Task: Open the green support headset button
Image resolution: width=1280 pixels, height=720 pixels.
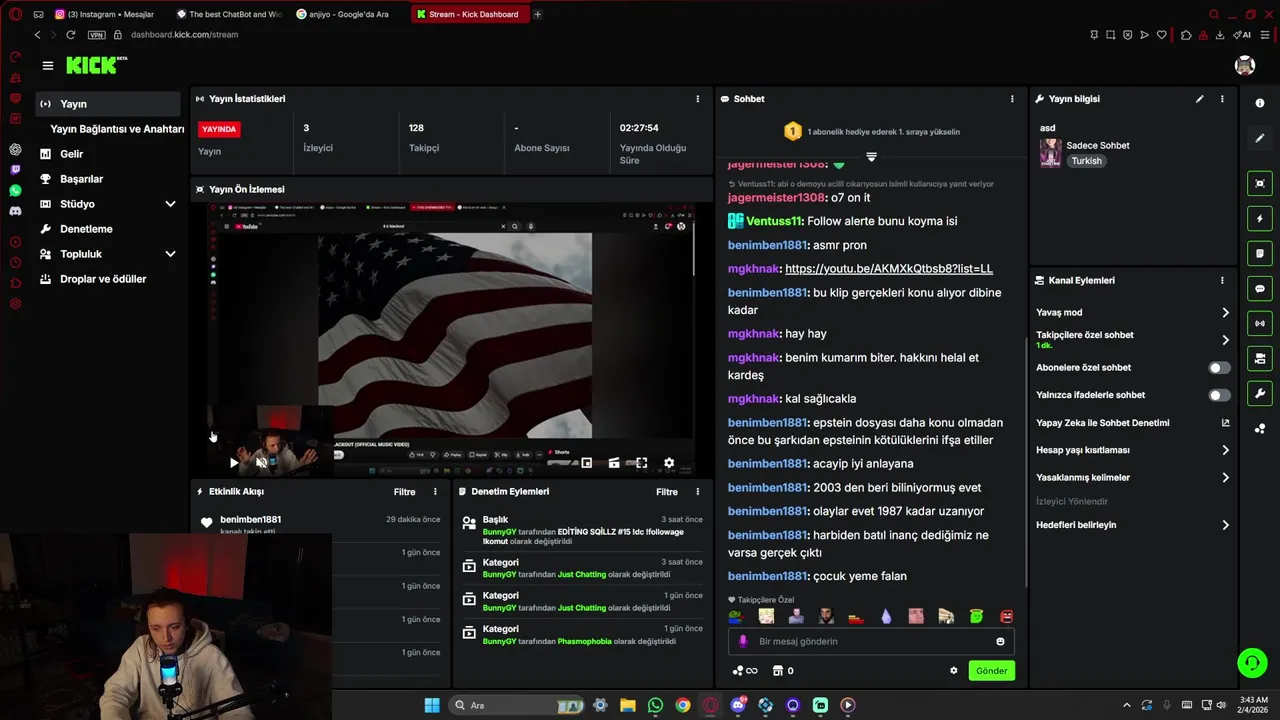Action: tap(1252, 662)
